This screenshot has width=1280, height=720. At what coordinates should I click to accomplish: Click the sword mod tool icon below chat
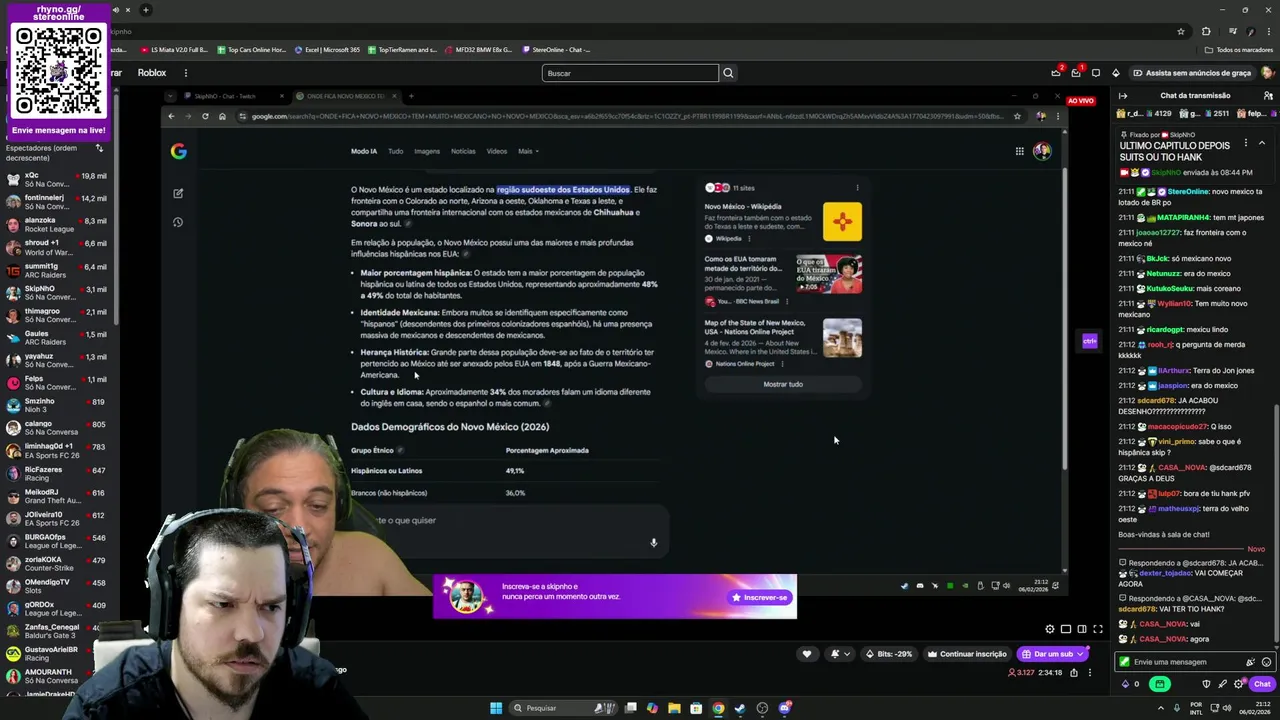pyautogui.click(x=1223, y=684)
